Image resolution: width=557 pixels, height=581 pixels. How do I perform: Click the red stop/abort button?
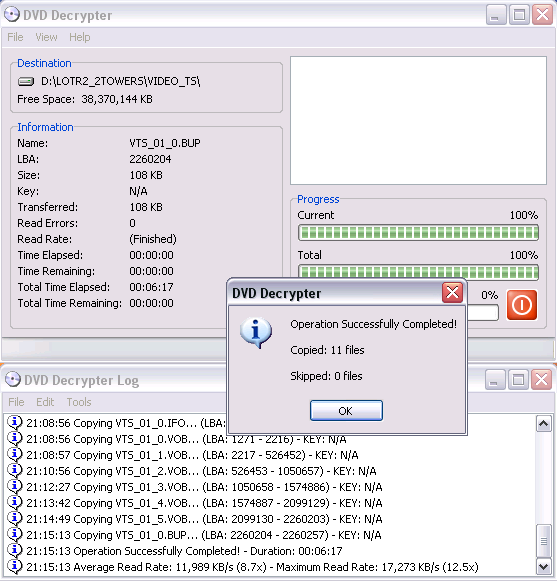521,305
